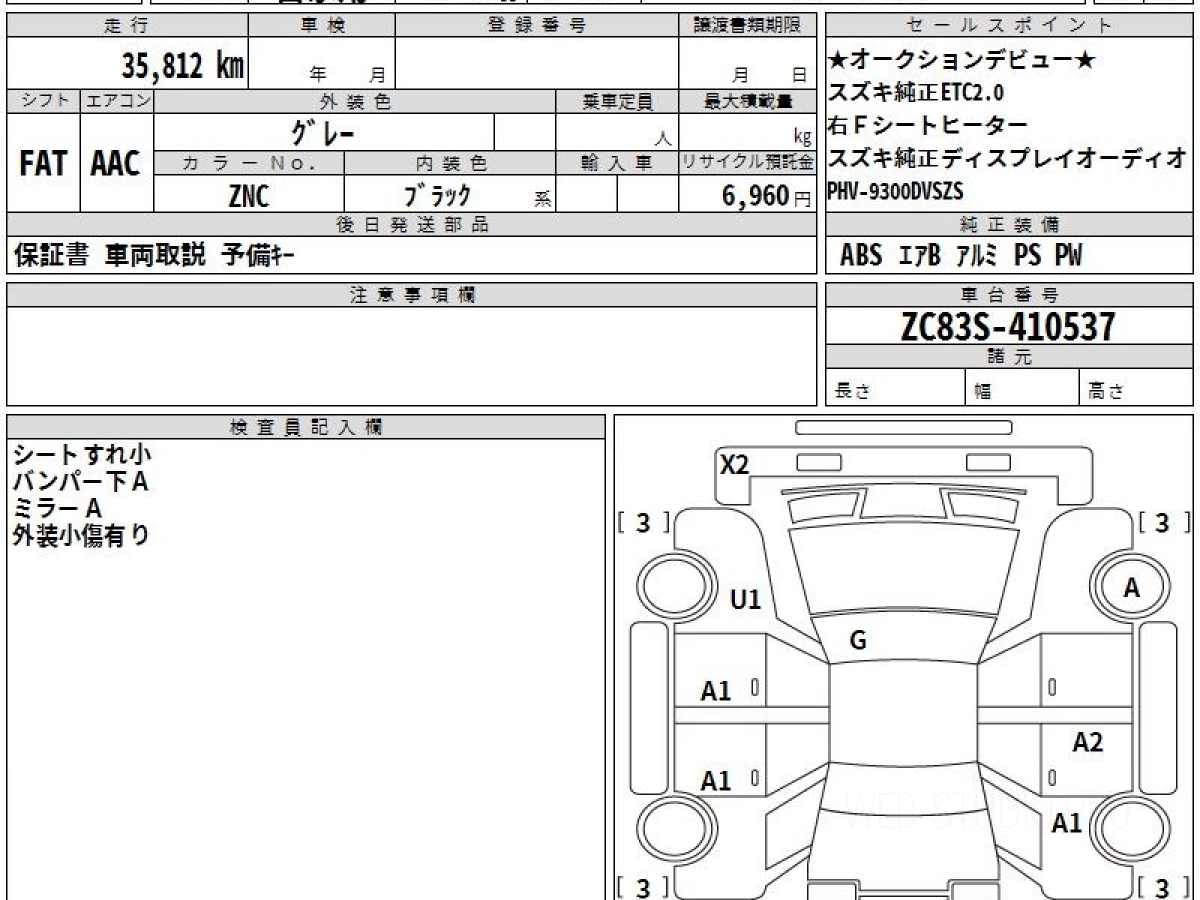Click the カラーNo. header cell
This screenshot has height=900, width=1200.
(x=249, y=162)
